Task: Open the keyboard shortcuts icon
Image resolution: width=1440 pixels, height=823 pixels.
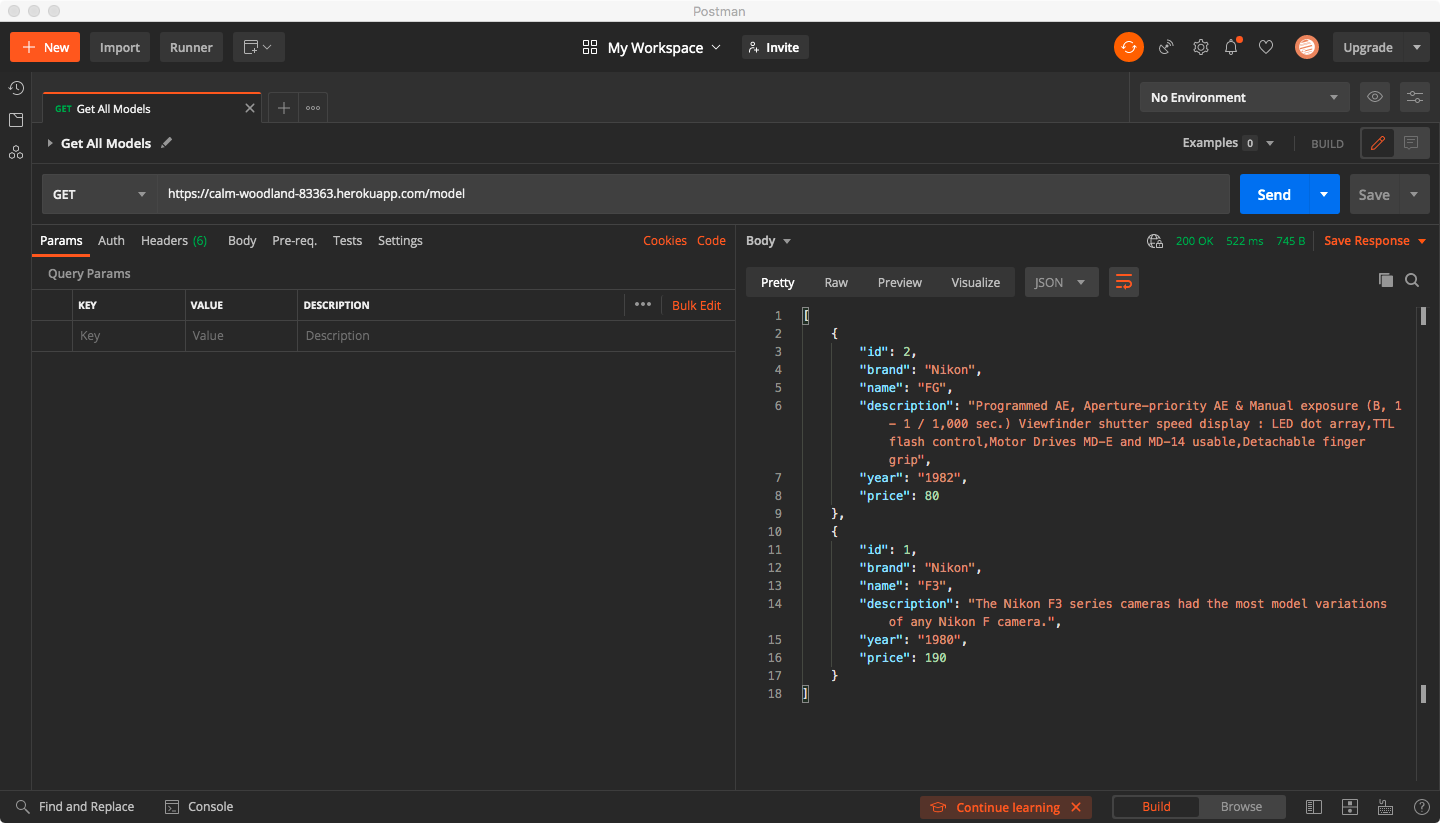Action: coord(1385,807)
